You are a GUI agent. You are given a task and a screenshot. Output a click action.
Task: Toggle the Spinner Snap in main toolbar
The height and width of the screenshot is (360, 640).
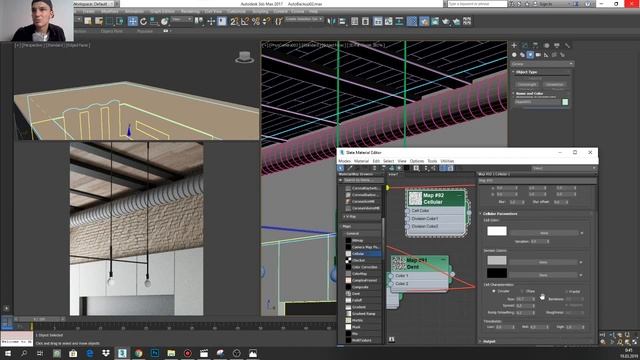(266, 21)
